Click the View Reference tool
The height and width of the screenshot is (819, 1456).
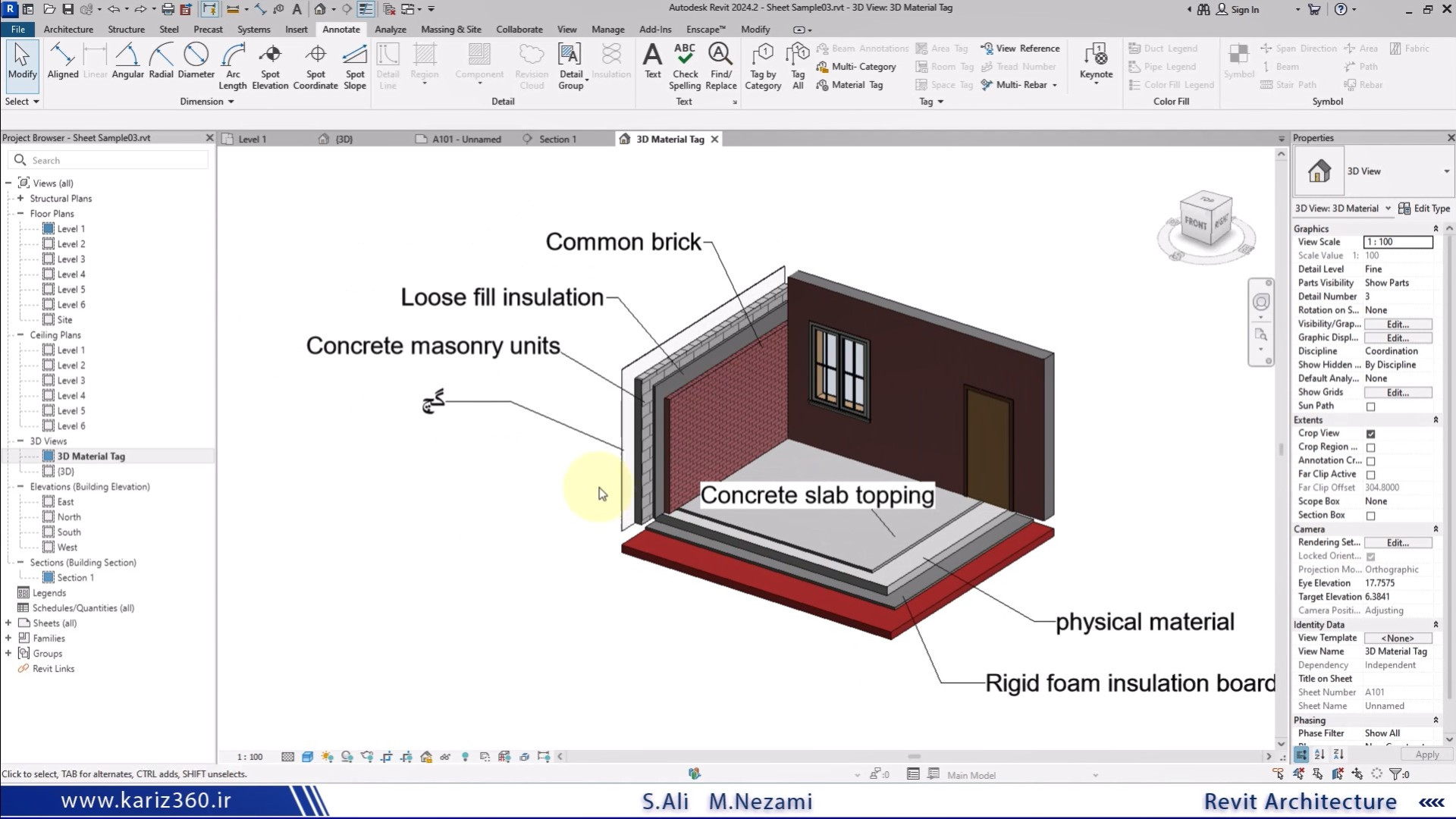(x=1021, y=49)
